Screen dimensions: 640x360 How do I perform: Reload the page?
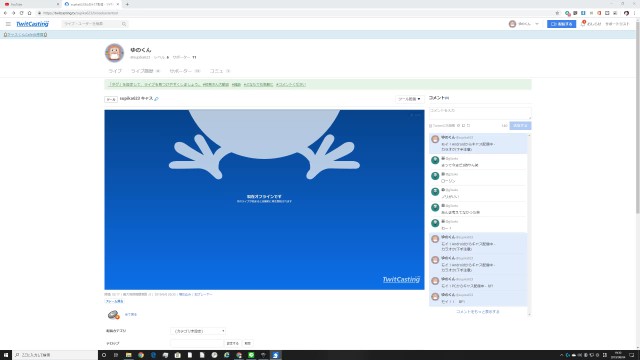[21, 13]
